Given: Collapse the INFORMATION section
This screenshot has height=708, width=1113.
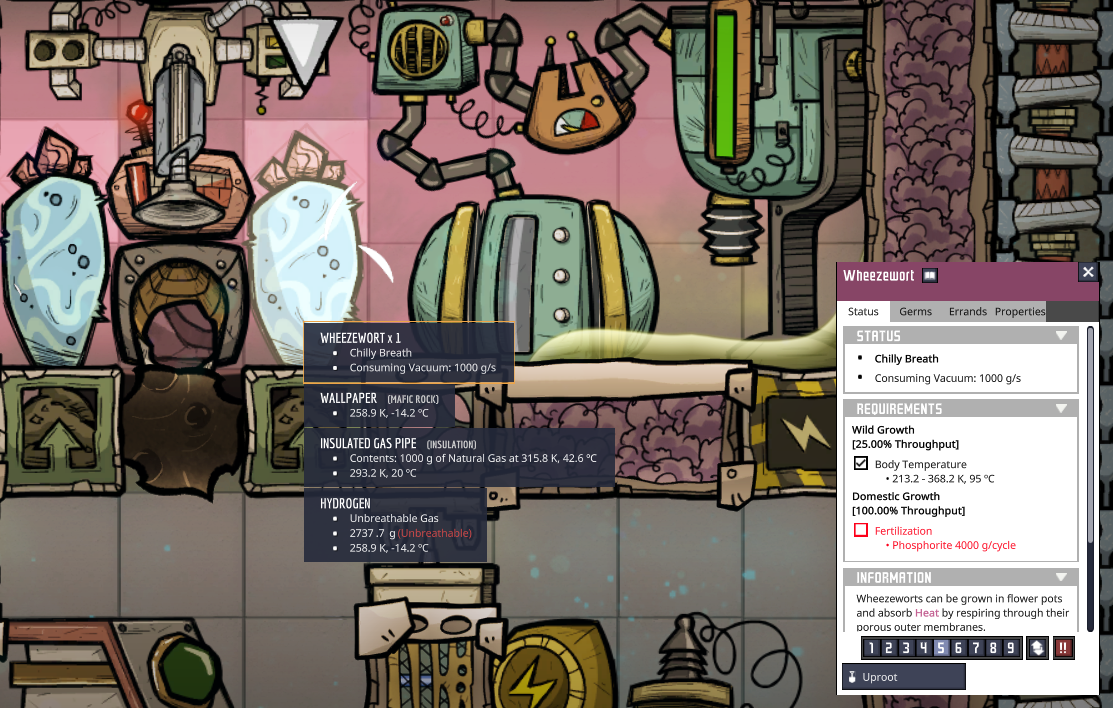Looking at the screenshot, I should click(1061, 577).
